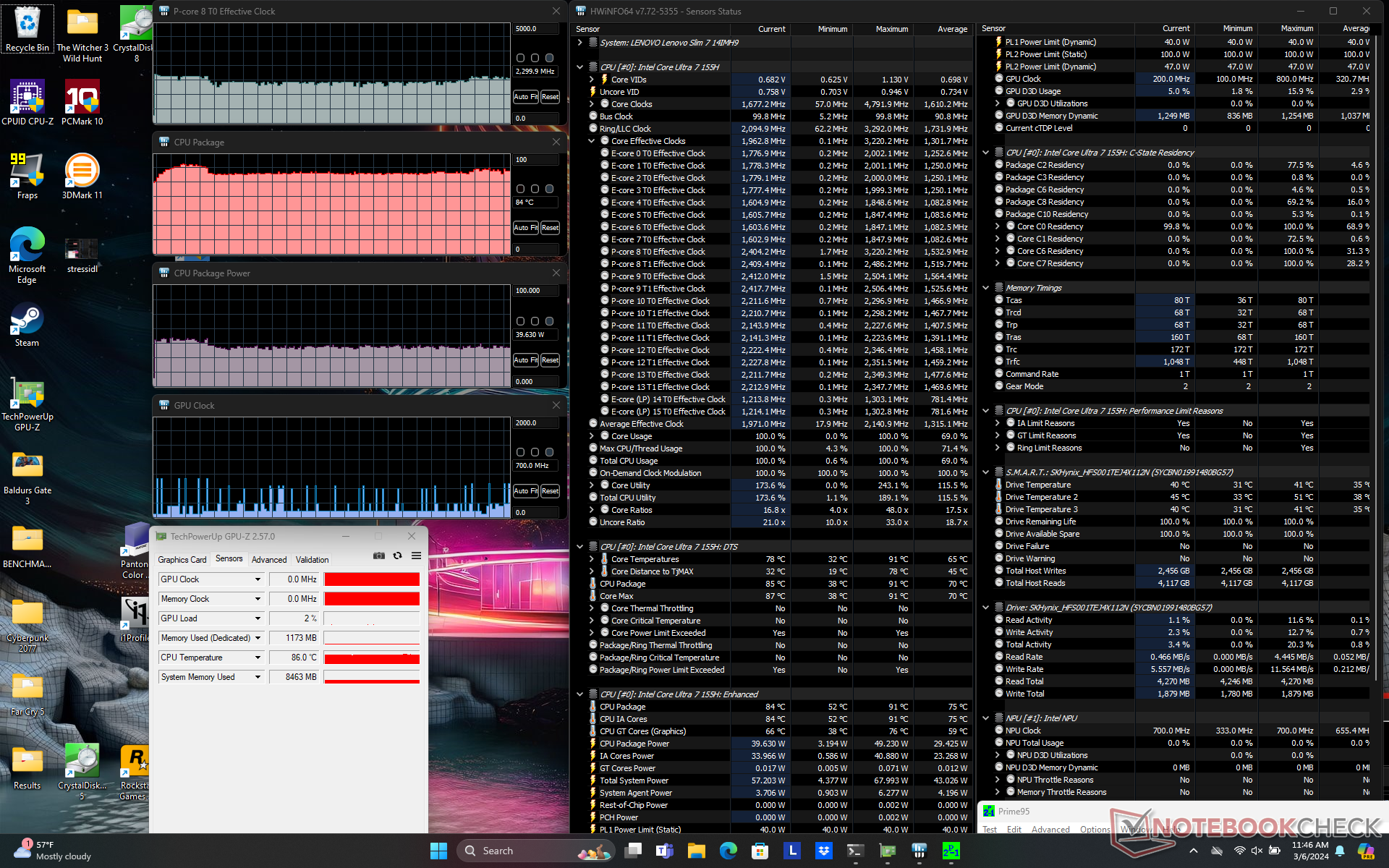Click GPU-Z refresh icon

(x=397, y=556)
